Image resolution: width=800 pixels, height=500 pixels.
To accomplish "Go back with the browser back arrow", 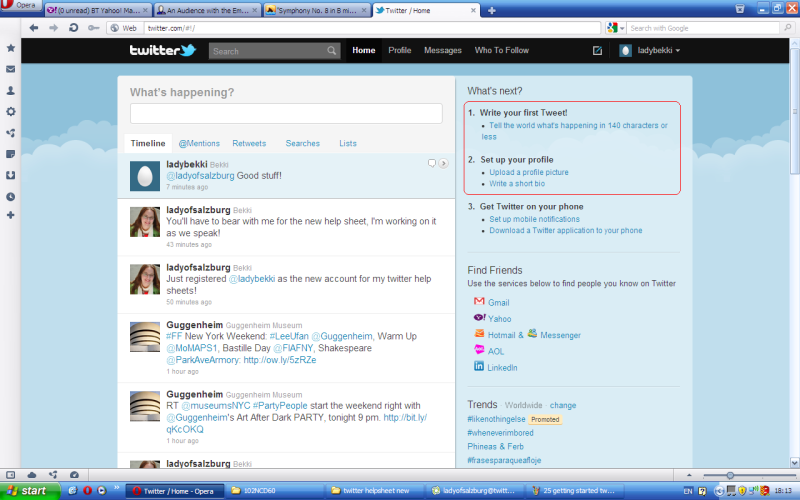I will (x=34, y=28).
